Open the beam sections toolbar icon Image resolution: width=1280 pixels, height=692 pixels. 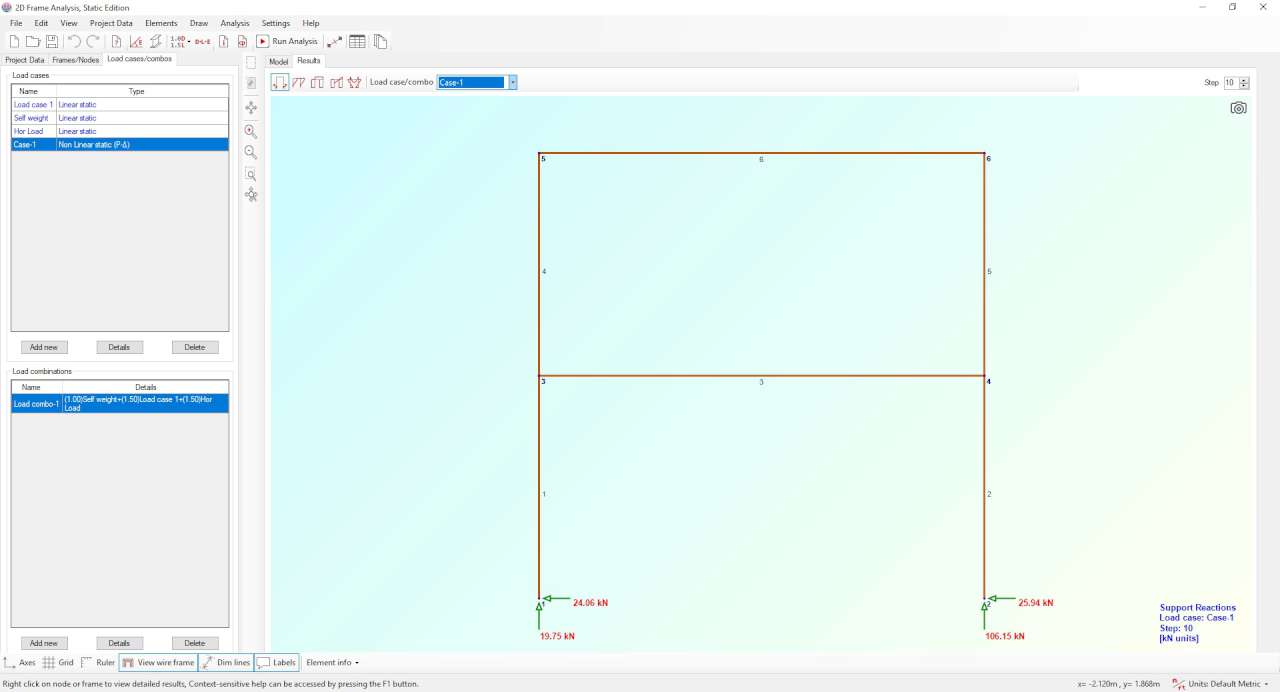tap(156, 41)
